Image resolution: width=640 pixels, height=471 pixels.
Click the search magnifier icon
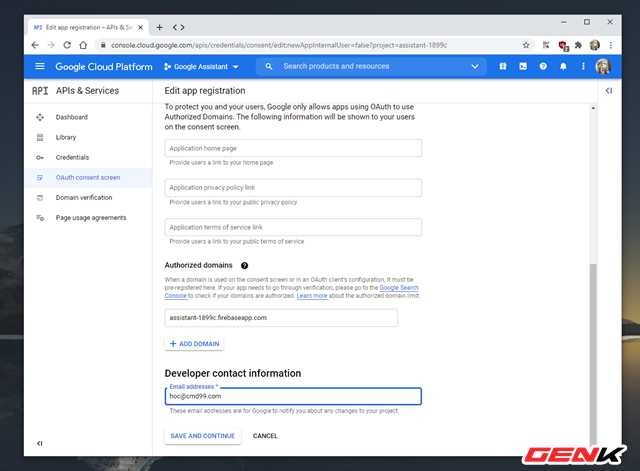(269, 66)
